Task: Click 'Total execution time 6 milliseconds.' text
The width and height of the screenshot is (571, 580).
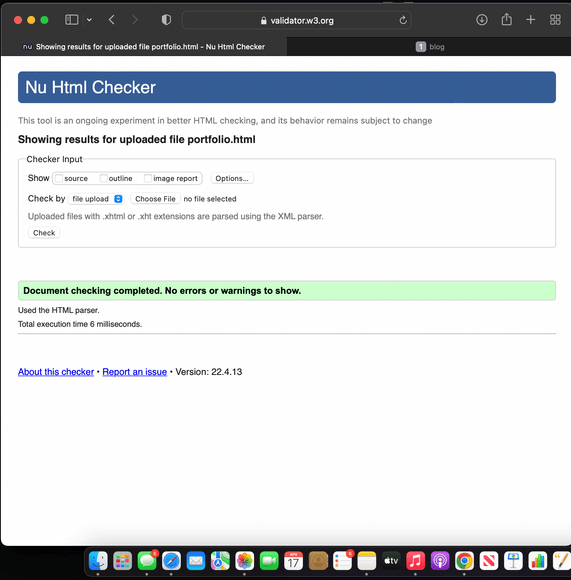Action: (x=80, y=324)
